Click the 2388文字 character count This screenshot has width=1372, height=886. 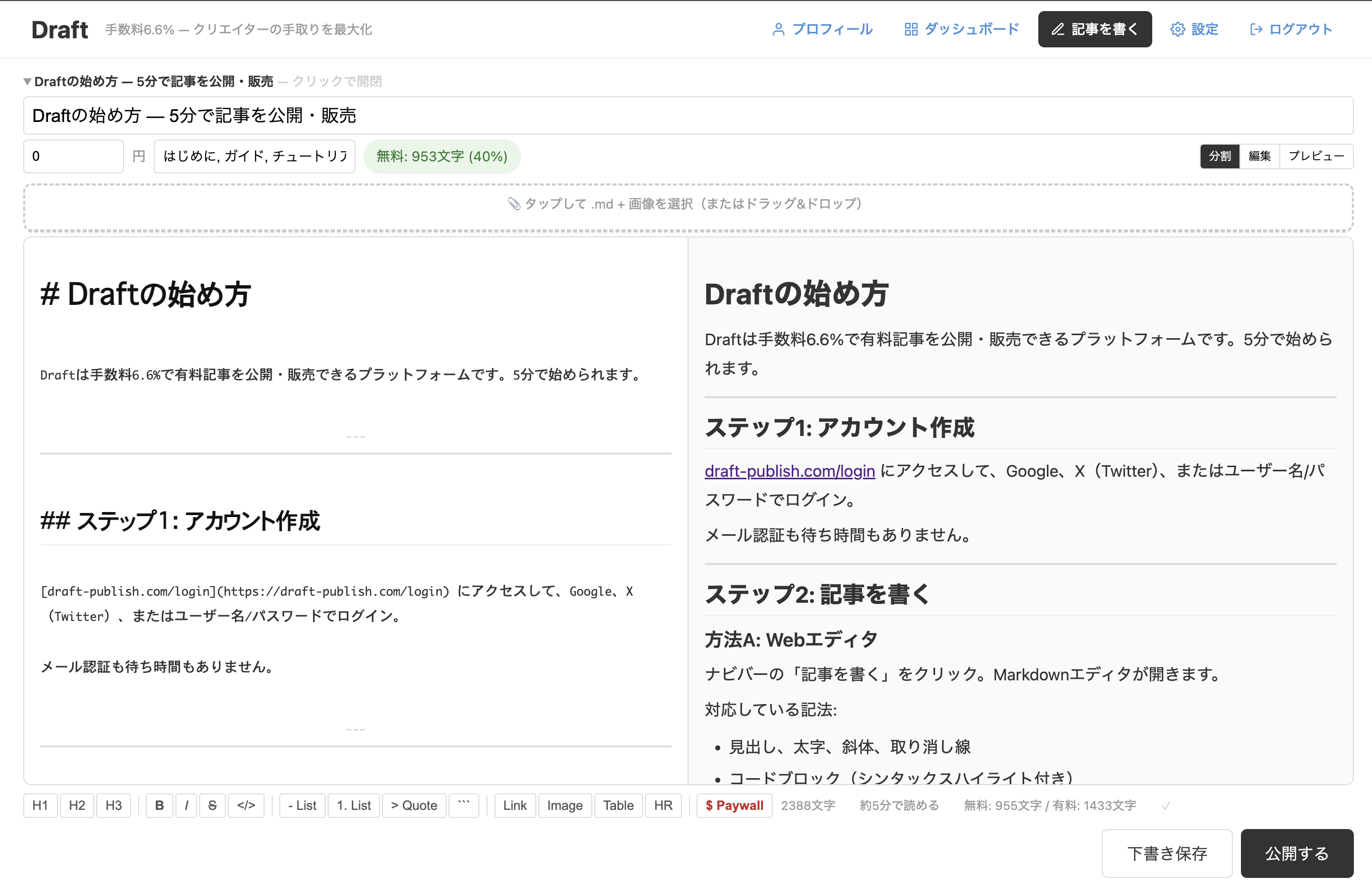[x=807, y=805]
